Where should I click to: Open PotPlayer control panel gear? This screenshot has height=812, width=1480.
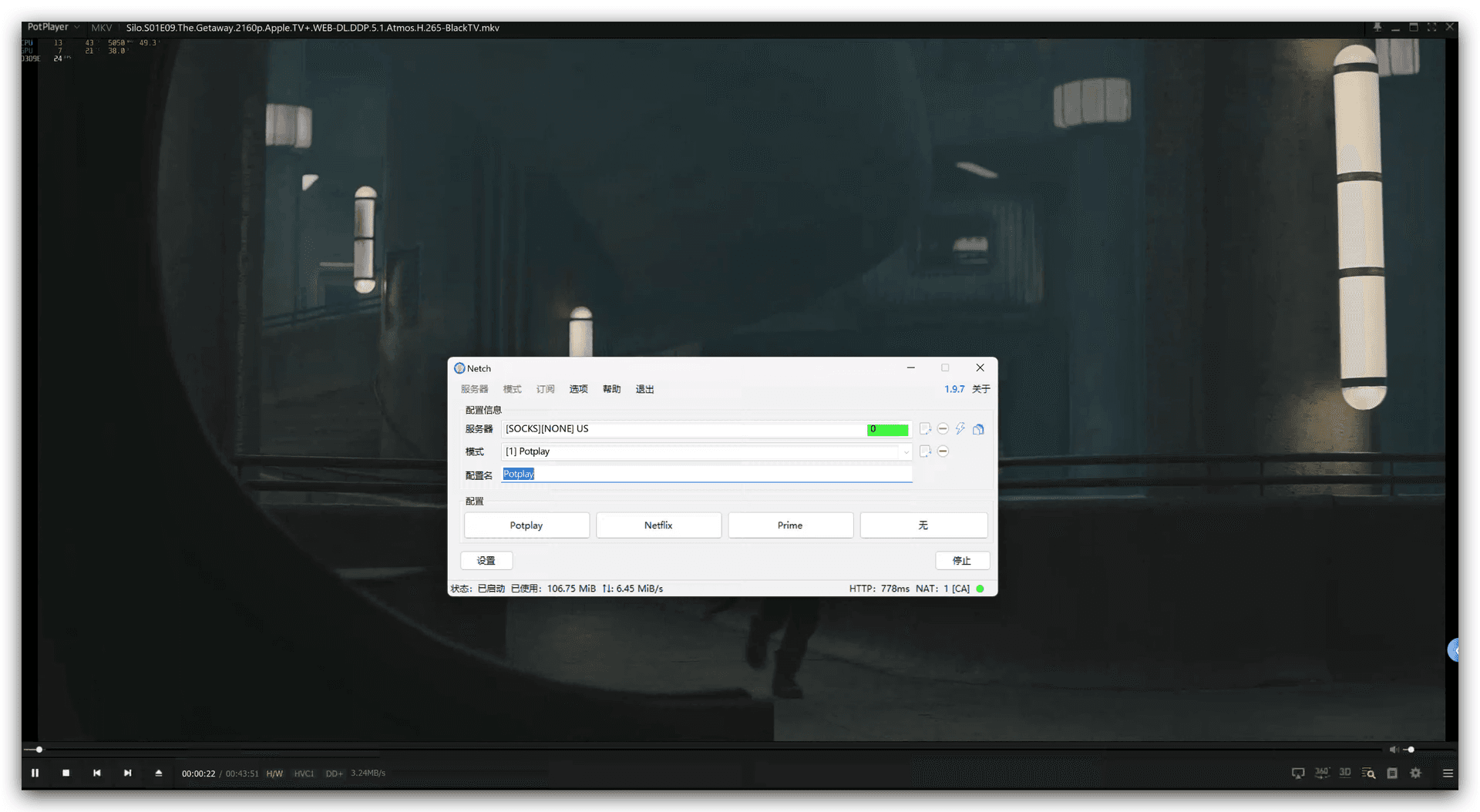click(x=1416, y=773)
